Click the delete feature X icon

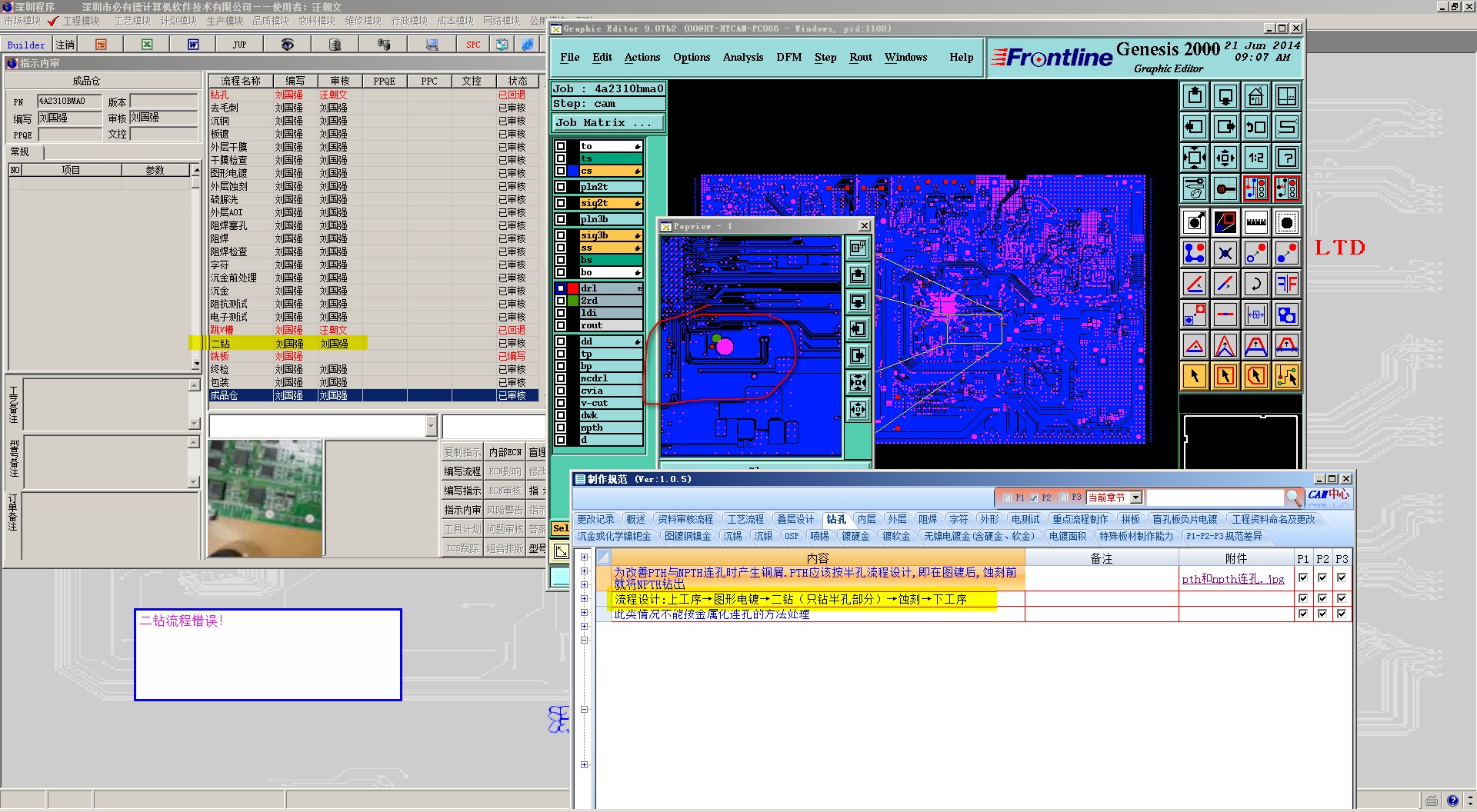tap(1225, 253)
